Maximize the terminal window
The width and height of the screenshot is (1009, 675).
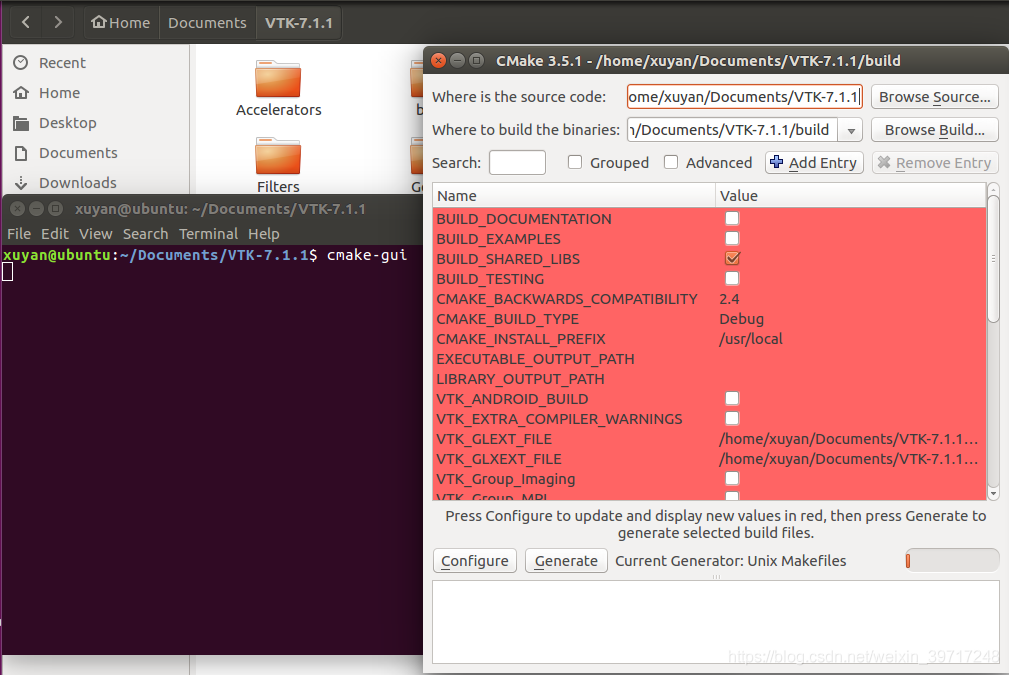[x=56, y=208]
